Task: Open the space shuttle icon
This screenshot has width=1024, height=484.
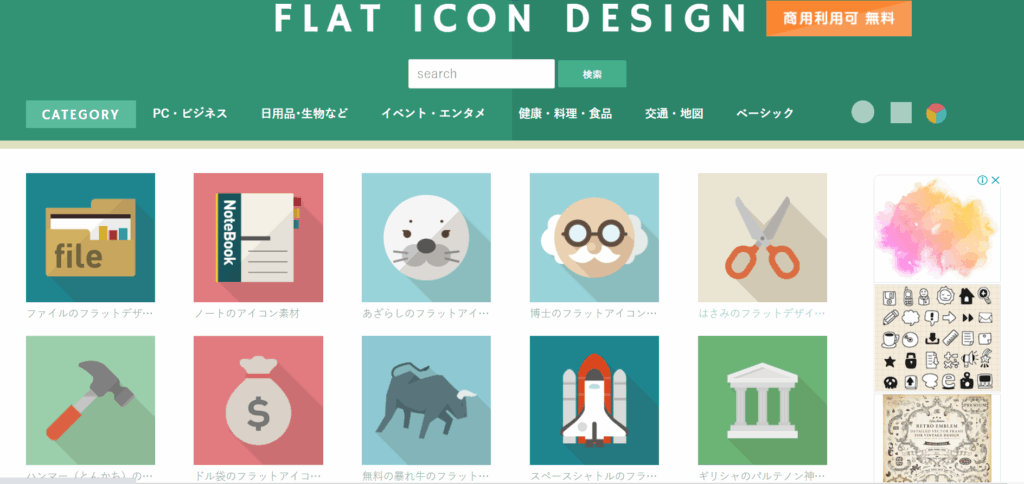Action: point(594,400)
